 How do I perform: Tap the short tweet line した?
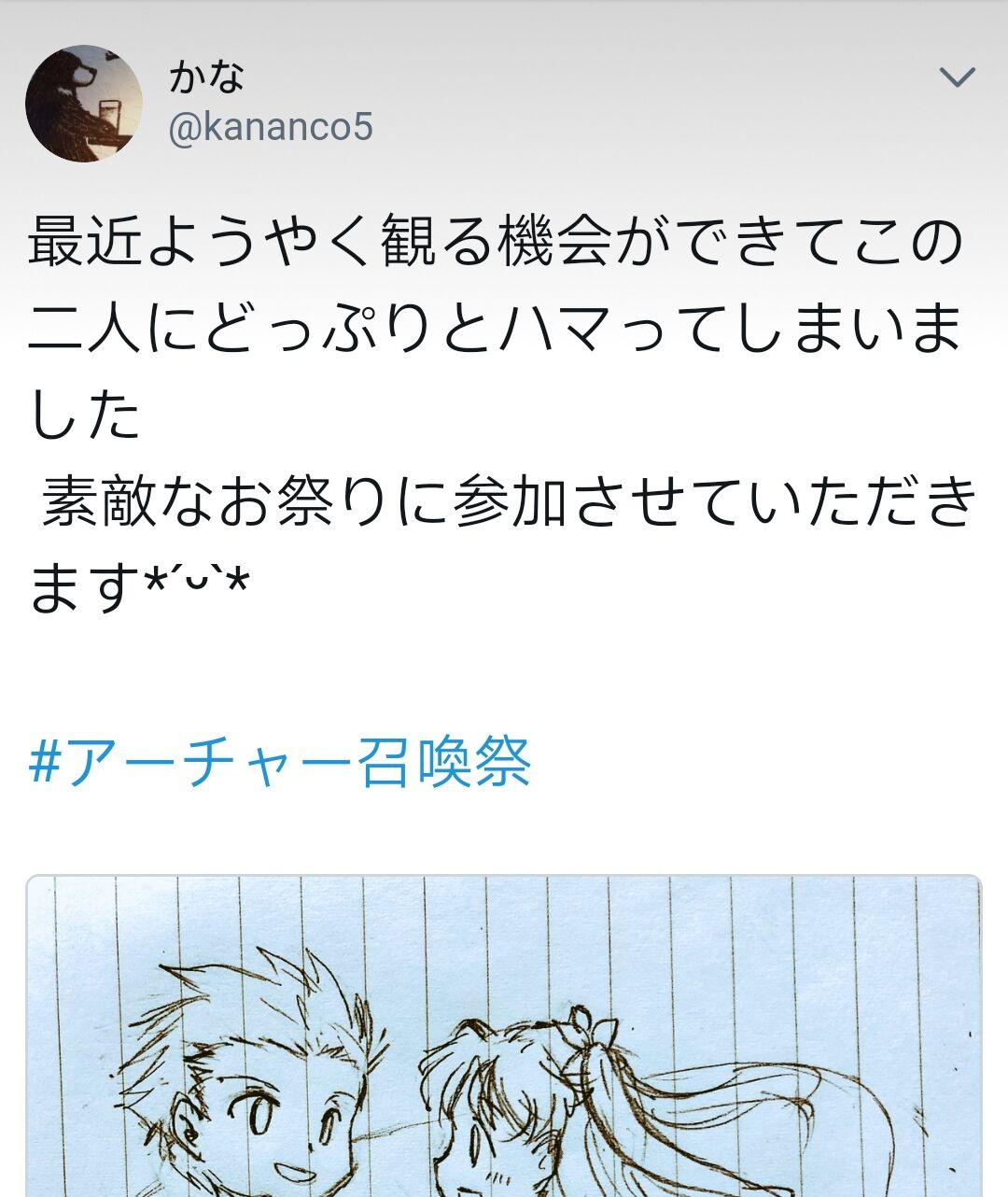click(84, 415)
